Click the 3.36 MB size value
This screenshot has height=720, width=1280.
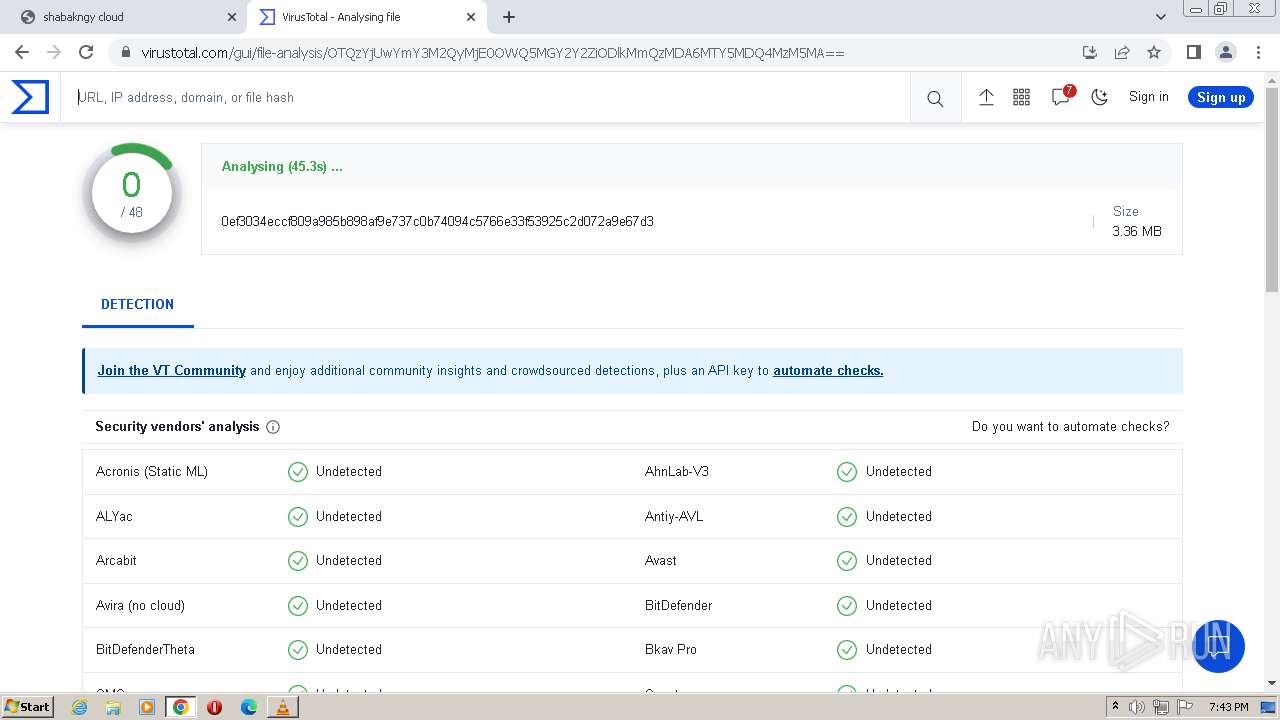click(1137, 231)
